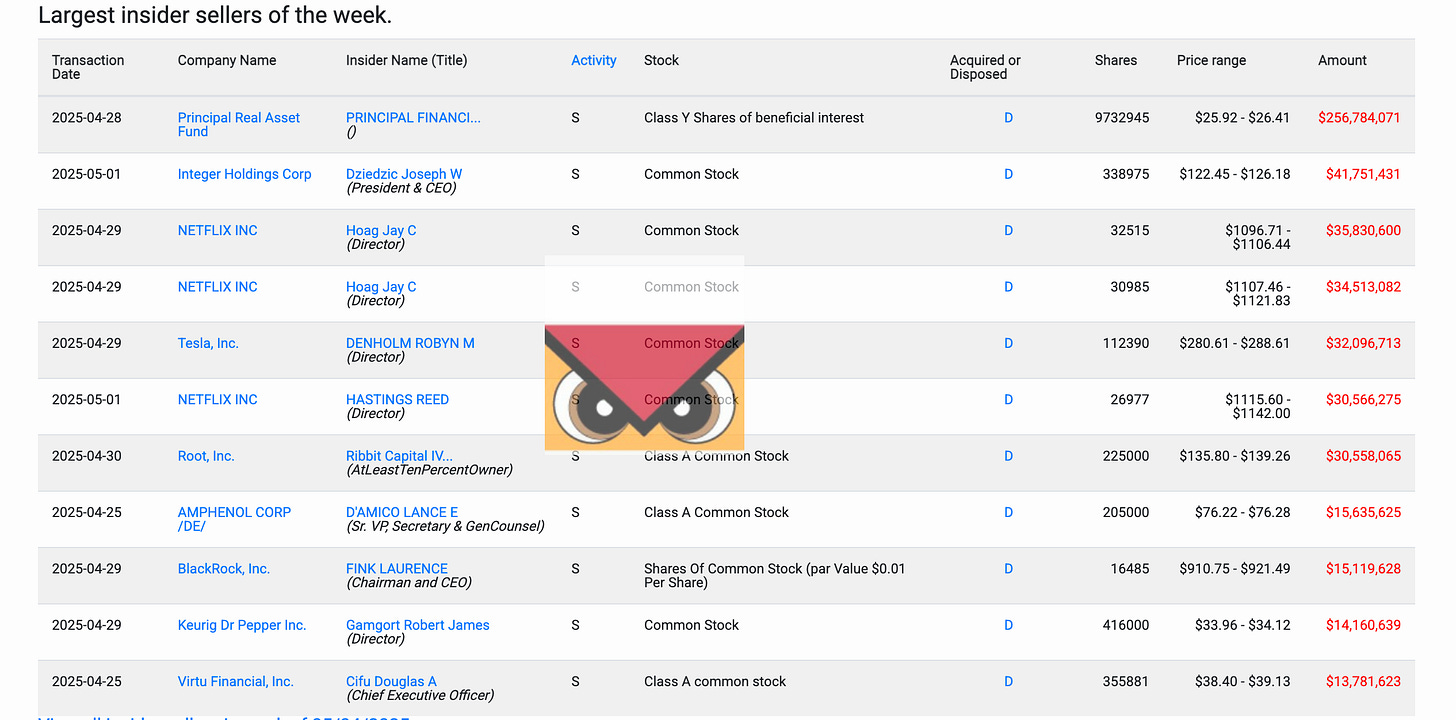The width and height of the screenshot is (1456, 720).
Task: Open insider HASTINGS REED link
Action: (x=397, y=399)
